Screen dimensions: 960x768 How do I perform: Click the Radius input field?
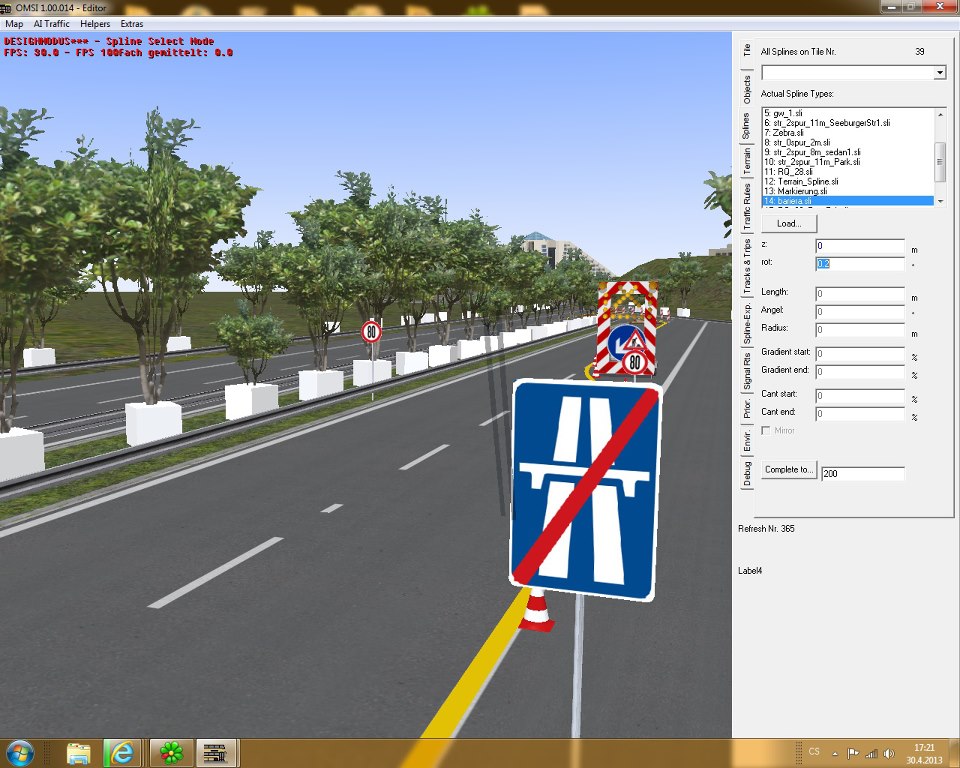coord(860,332)
